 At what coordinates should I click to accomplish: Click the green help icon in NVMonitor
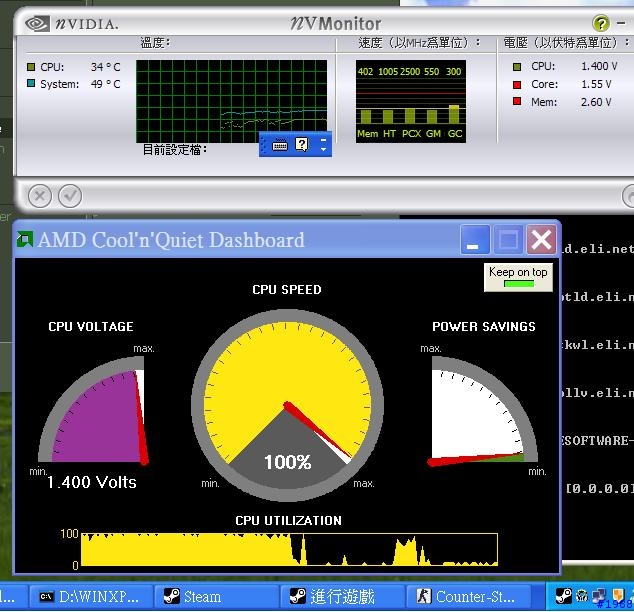click(601, 23)
